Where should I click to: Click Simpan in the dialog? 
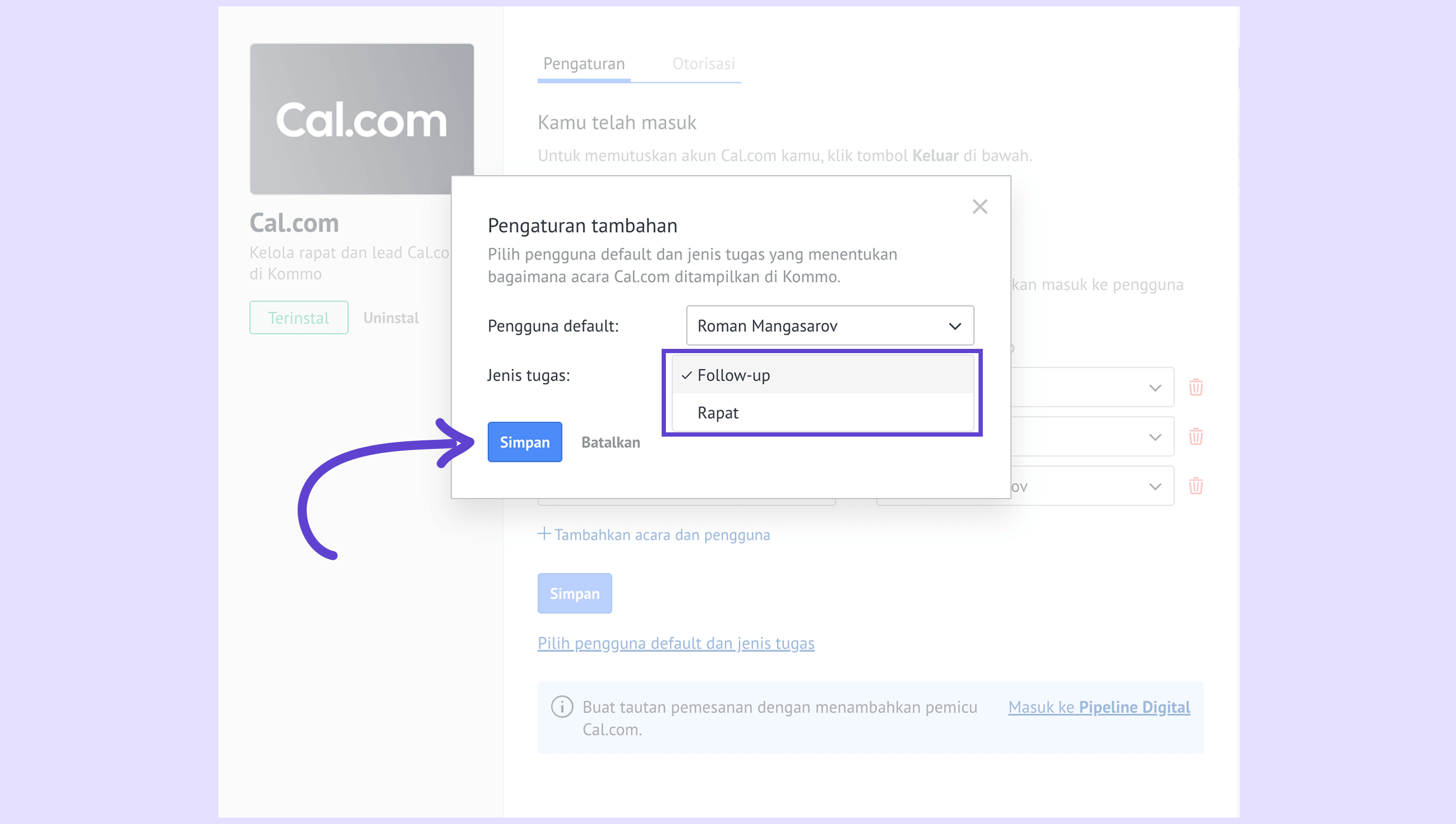(x=524, y=442)
